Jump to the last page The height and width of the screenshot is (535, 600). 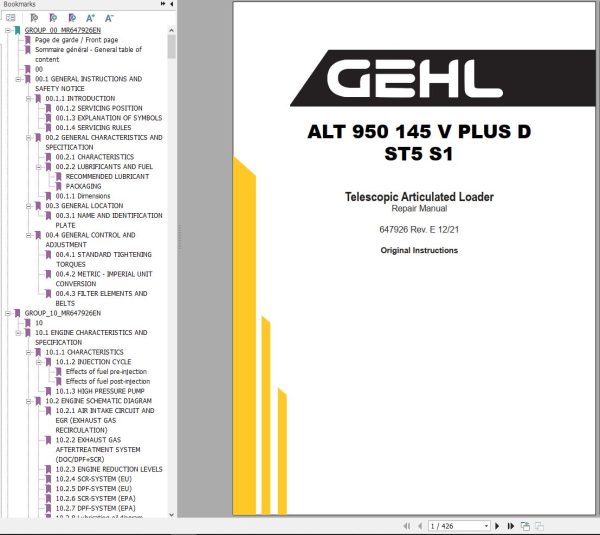click(510, 526)
